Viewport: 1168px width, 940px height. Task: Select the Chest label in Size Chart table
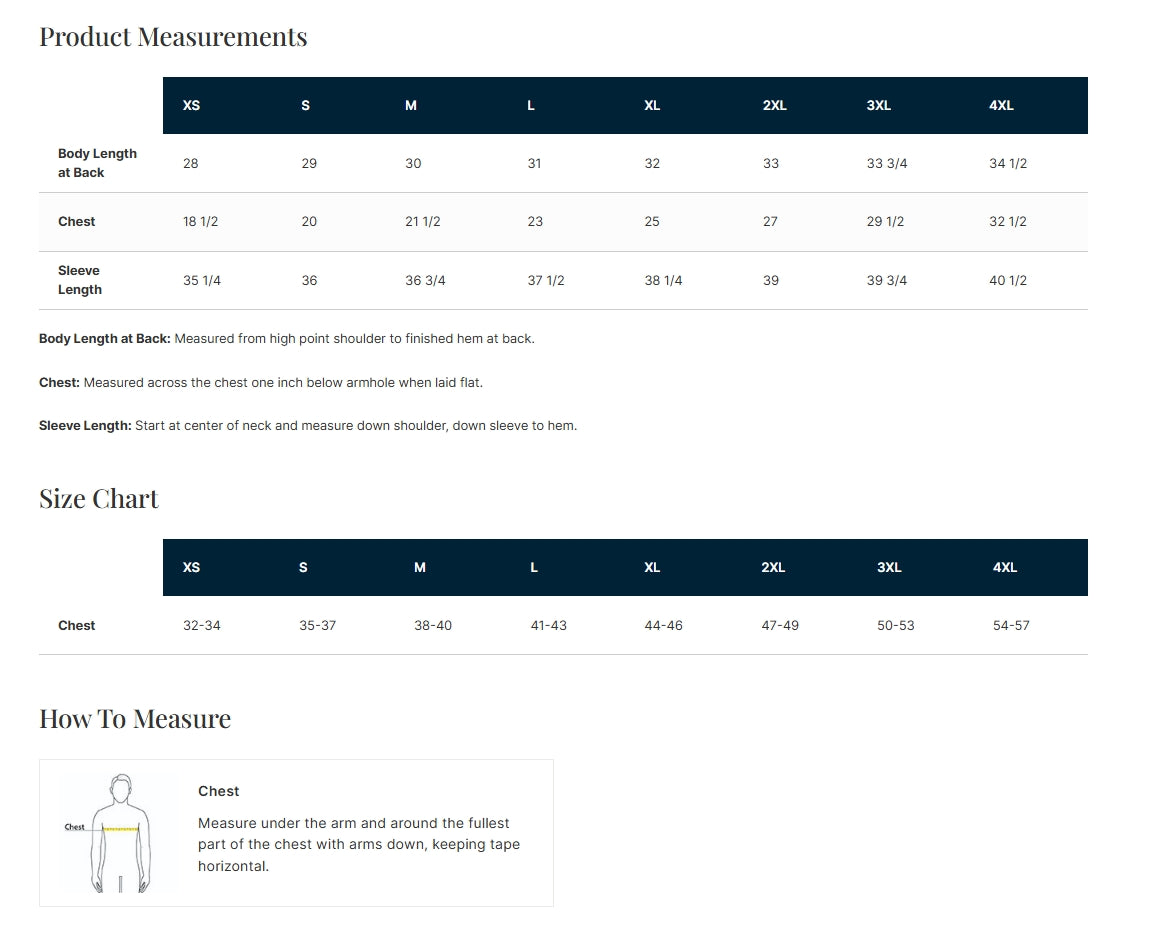point(77,626)
